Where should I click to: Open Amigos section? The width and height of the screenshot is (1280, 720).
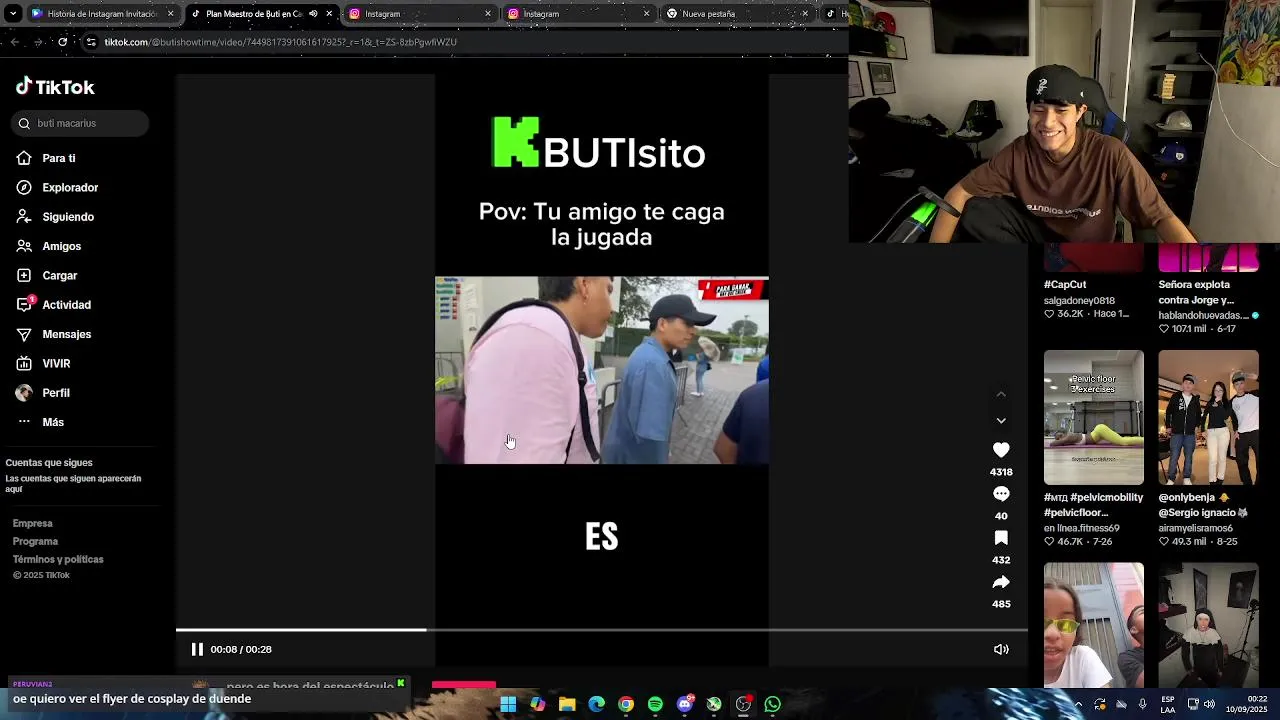coord(49,246)
